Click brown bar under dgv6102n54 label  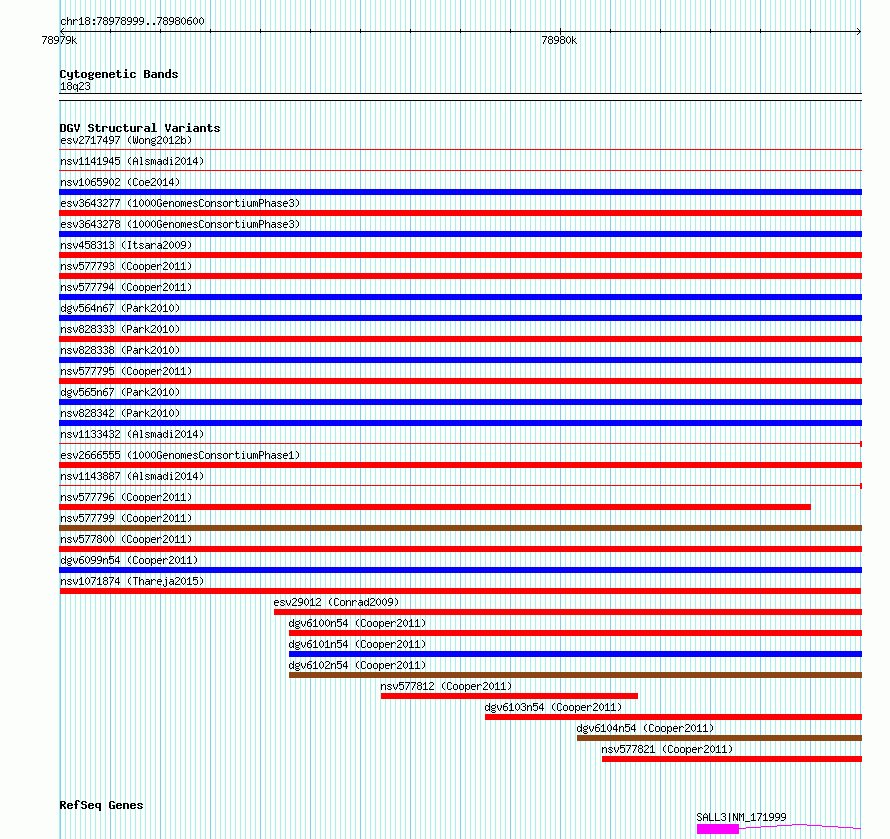[575, 675]
